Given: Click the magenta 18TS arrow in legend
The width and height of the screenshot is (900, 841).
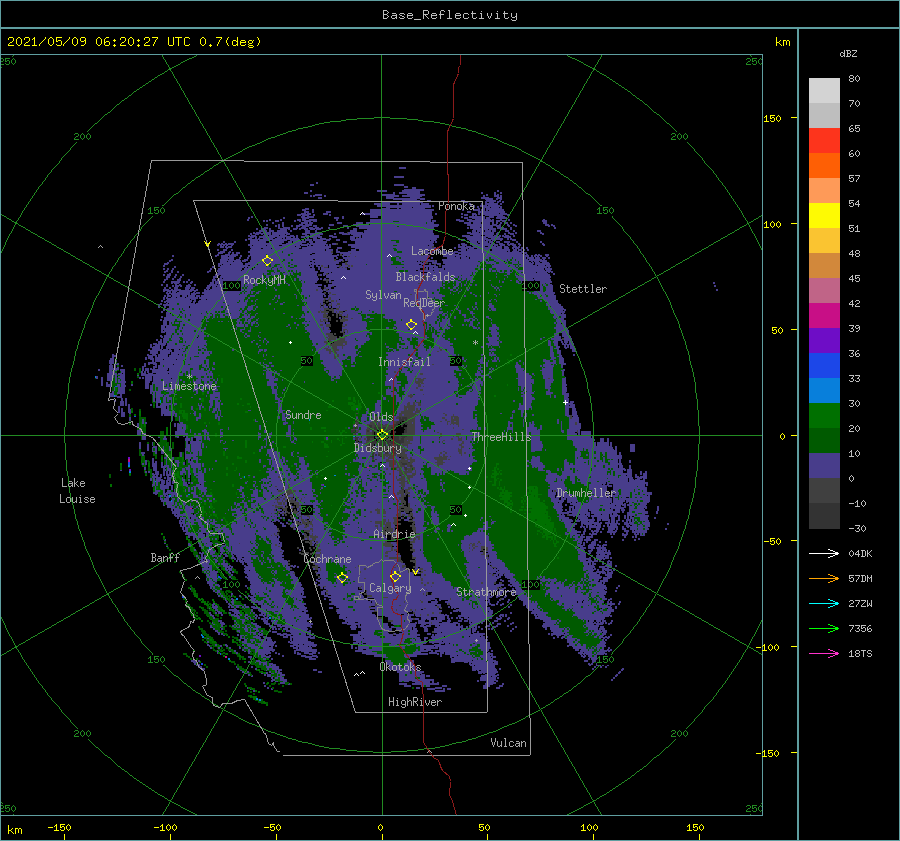Looking at the screenshot, I should coord(824,653).
